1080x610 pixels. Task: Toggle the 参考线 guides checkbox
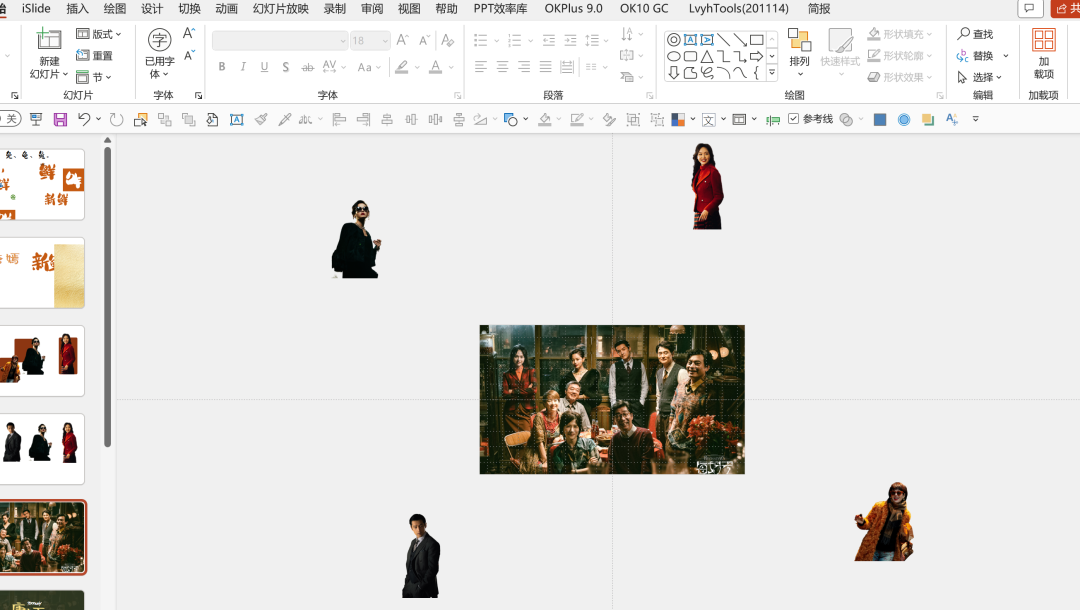(793, 118)
